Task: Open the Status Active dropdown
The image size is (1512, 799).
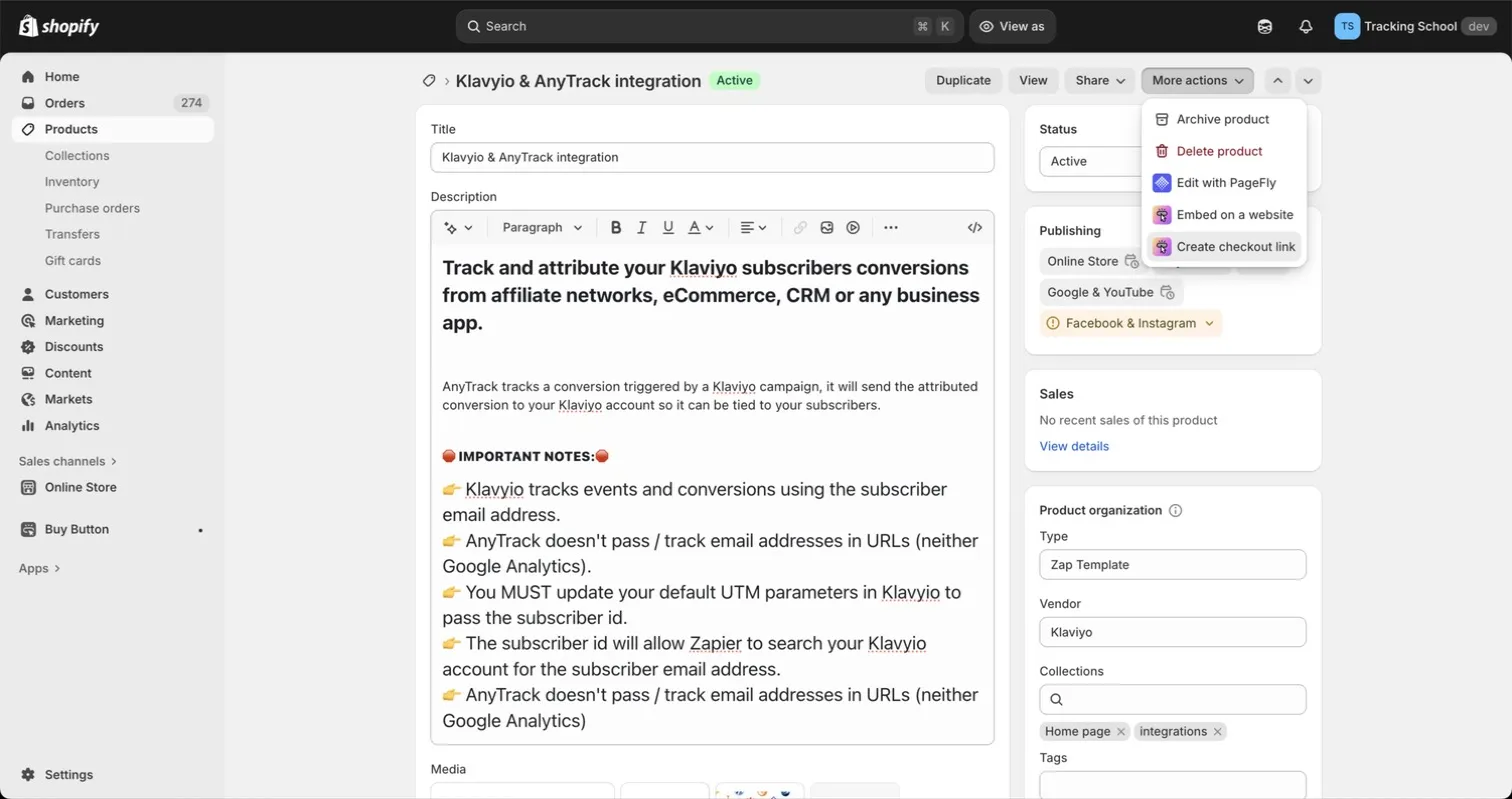Action: tap(1090, 161)
